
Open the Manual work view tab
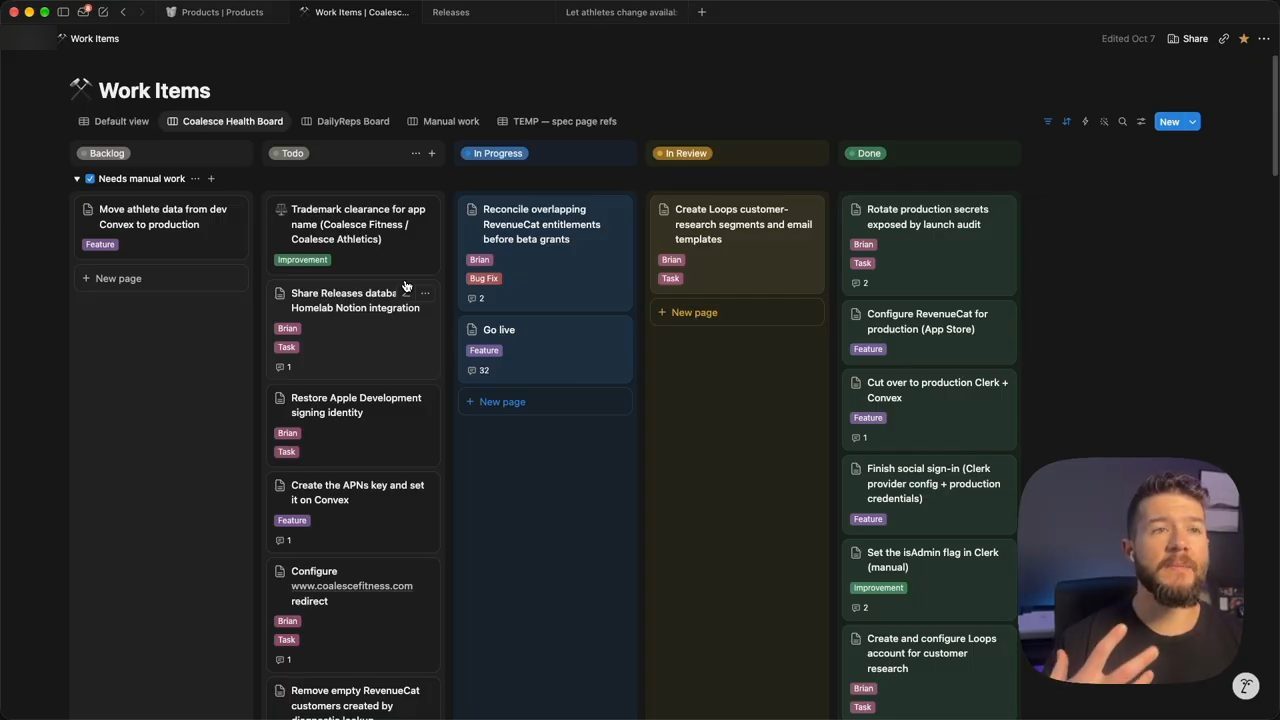point(443,122)
